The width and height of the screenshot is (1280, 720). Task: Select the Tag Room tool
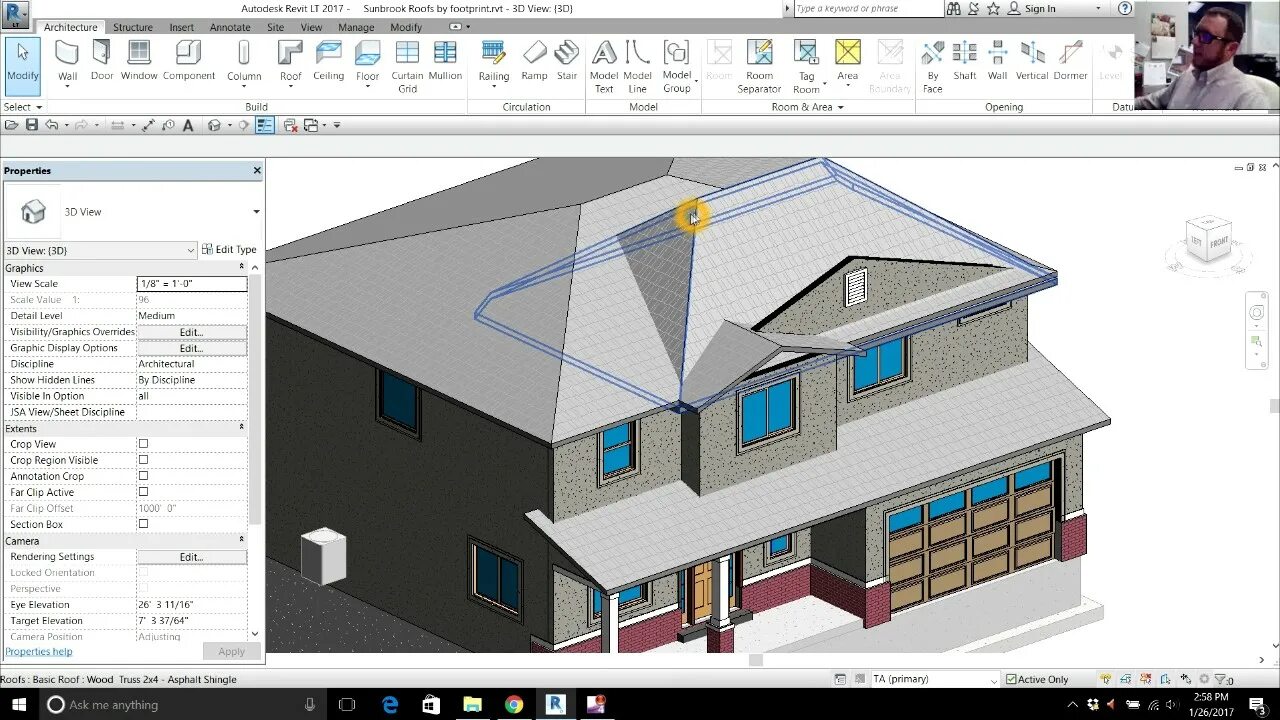(806, 66)
